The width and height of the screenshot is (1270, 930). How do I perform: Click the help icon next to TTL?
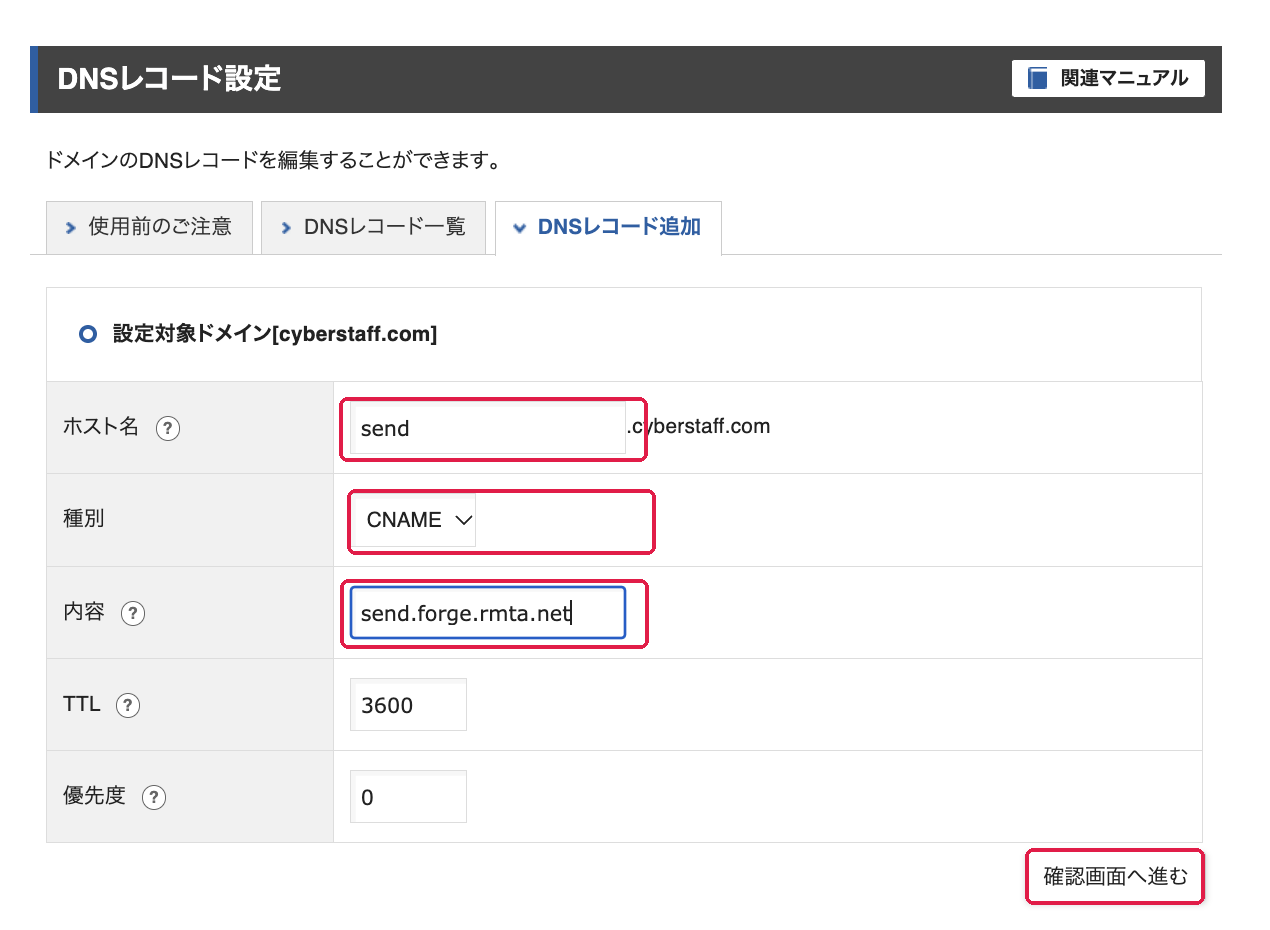(128, 705)
